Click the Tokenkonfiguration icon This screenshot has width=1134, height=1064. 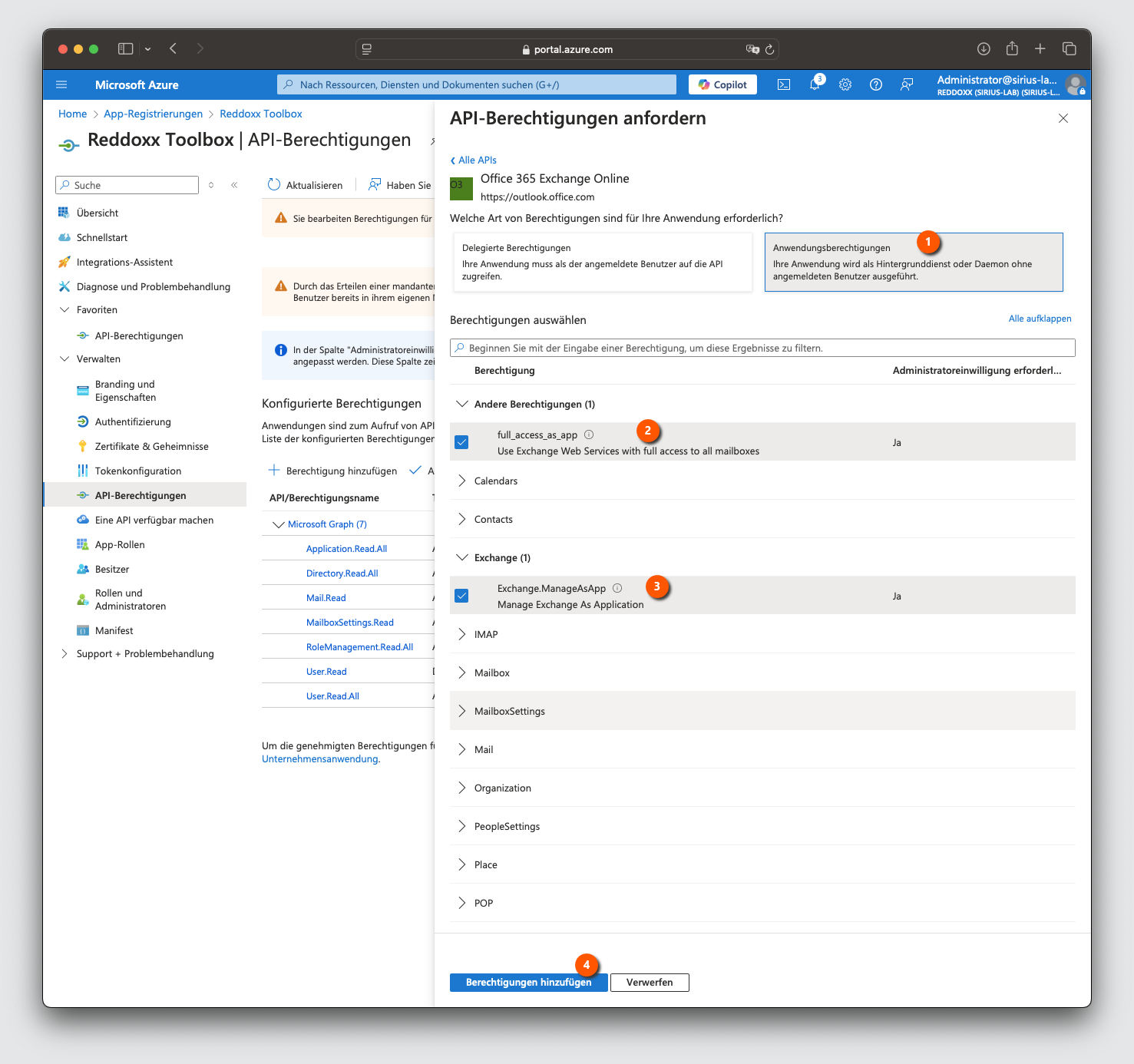point(83,471)
